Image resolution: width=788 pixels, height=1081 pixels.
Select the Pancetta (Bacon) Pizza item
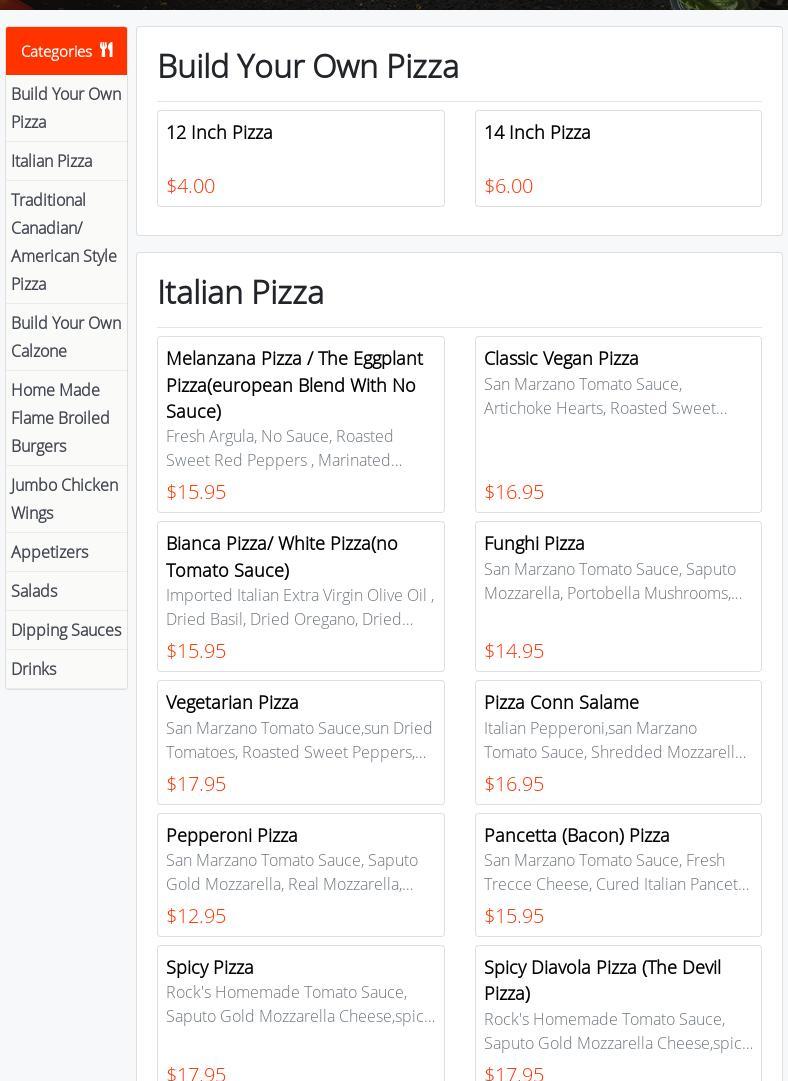[x=618, y=874]
